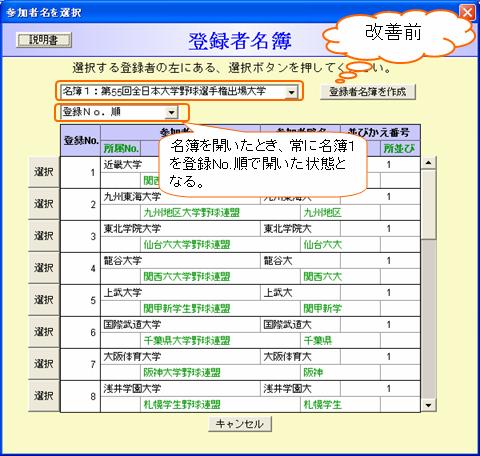Click 札幌学生野球連盟 affiliation cell
The height and width of the screenshot is (456, 480).
pyautogui.click(x=220, y=404)
